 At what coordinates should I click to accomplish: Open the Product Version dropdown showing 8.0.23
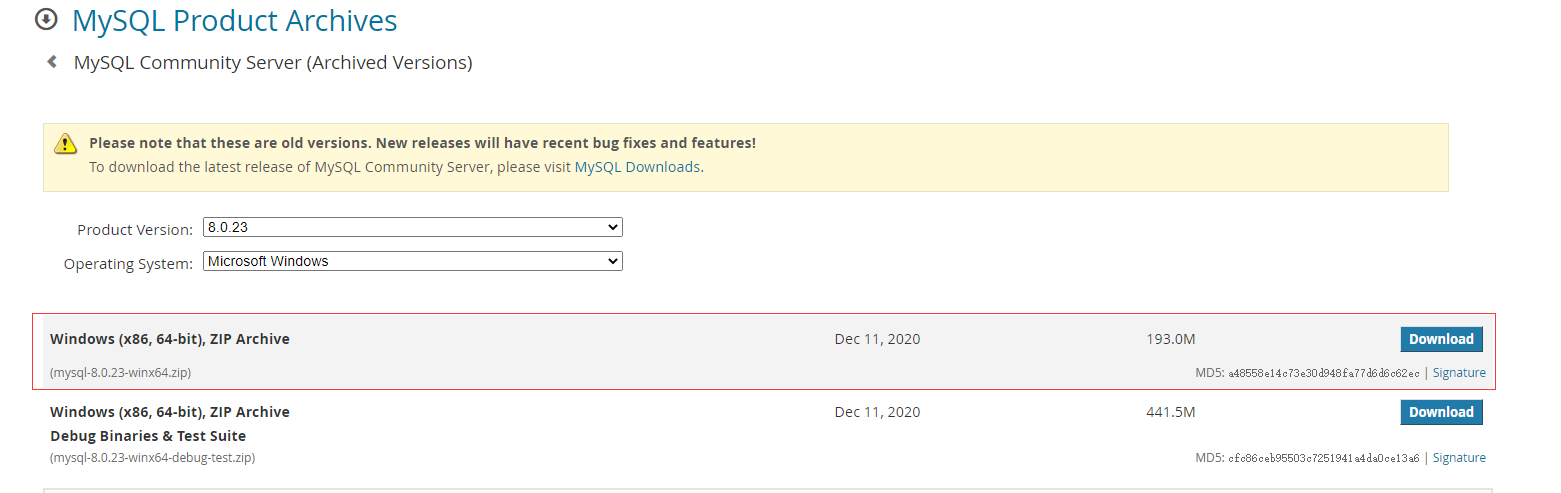point(413,227)
